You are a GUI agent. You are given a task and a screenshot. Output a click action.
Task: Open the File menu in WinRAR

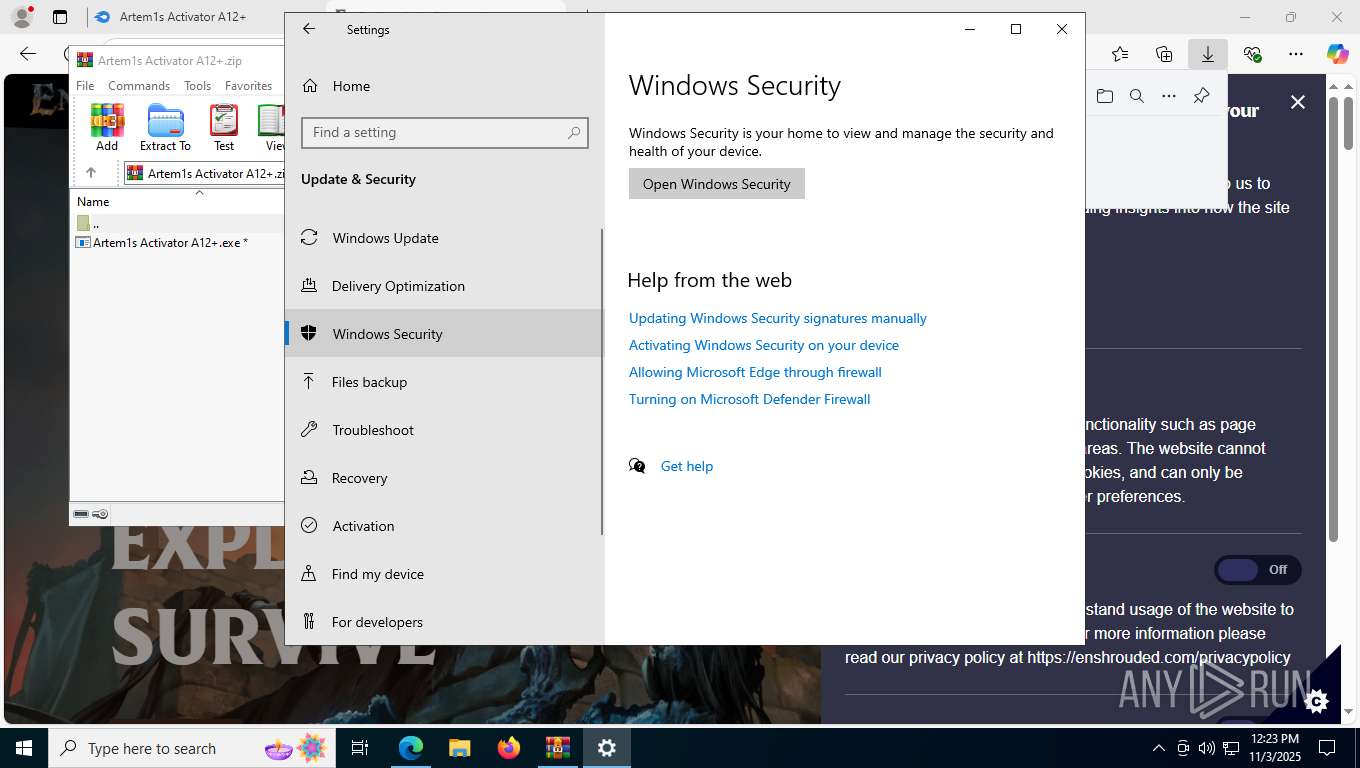tap(85, 86)
